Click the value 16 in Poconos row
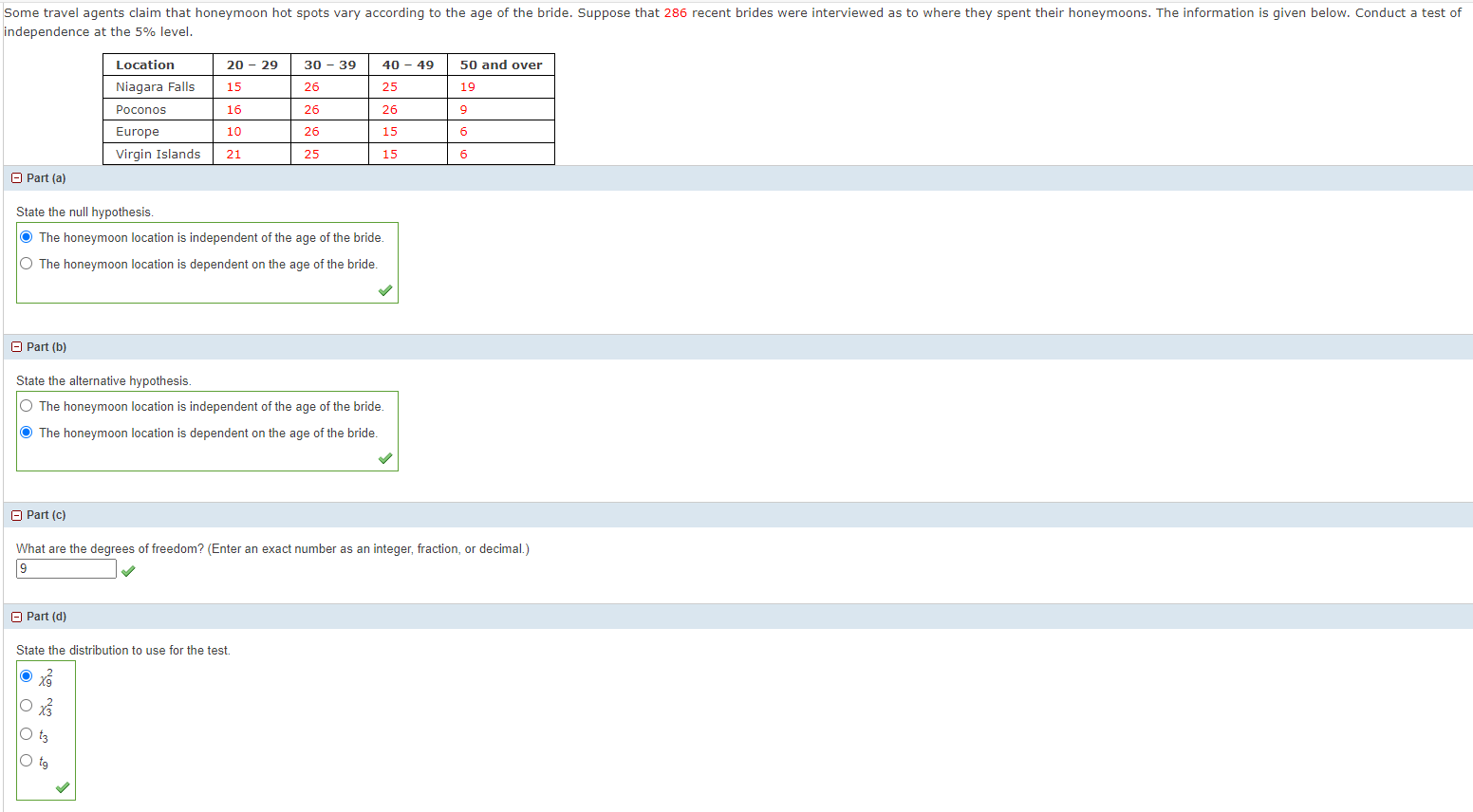 coord(233,110)
